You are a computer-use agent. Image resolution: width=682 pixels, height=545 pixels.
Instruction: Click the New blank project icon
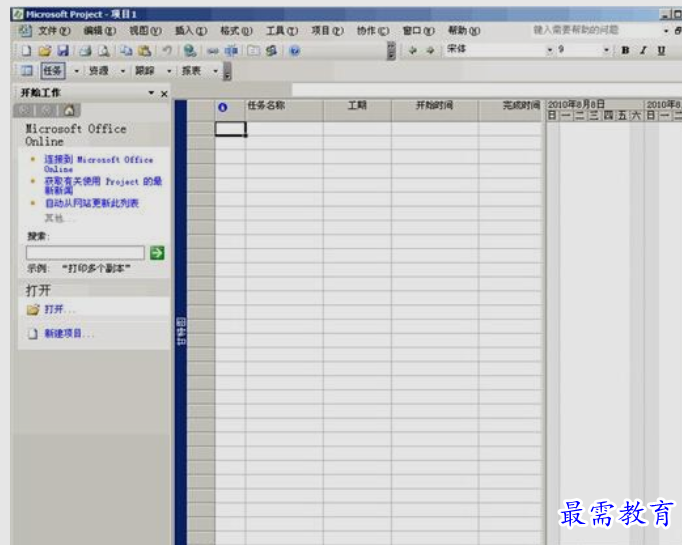(26, 51)
